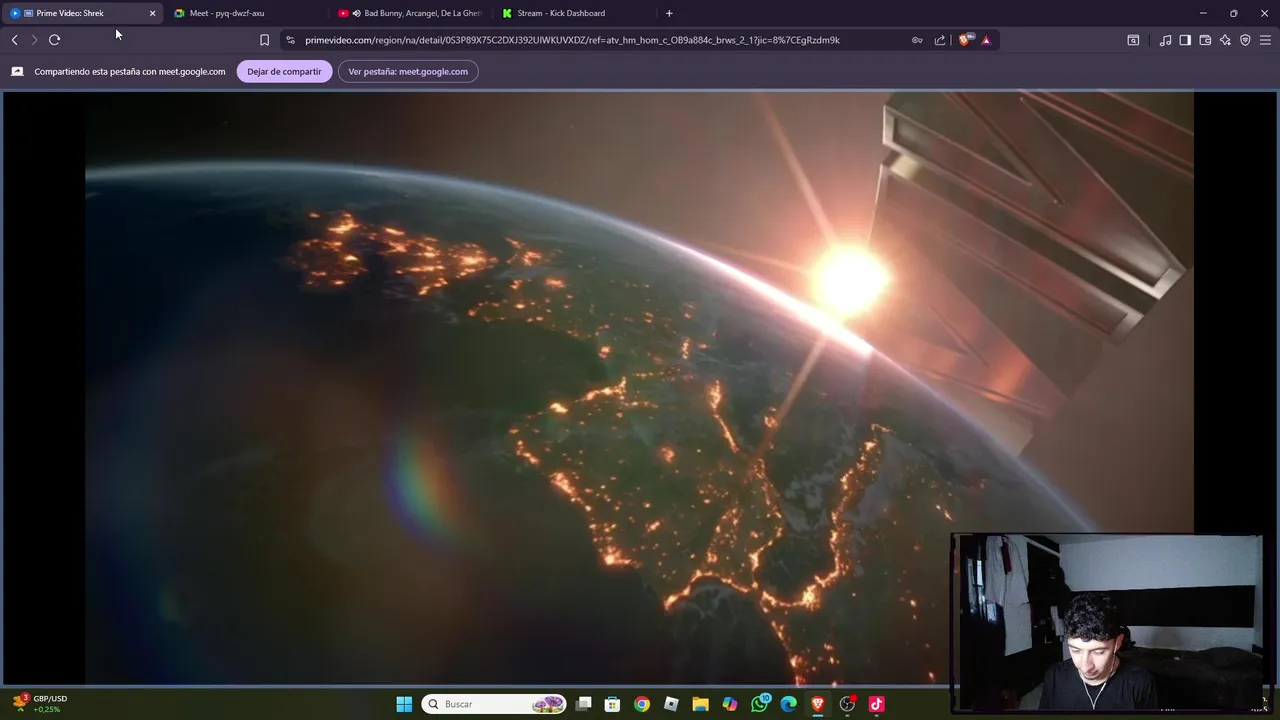Open Brave Rewards triangle icon
The width and height of the screenshot is (1280, 720).
click(986, 40)
